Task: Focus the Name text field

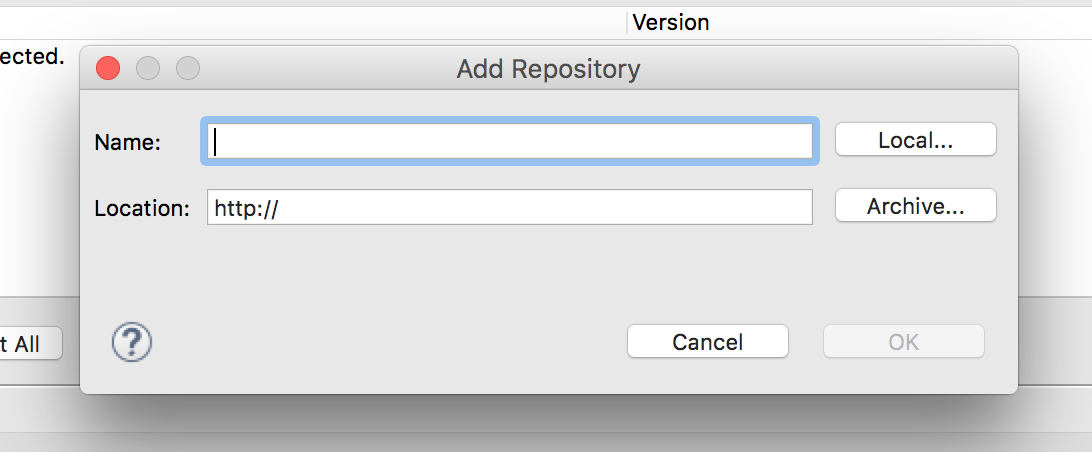Action: coord(510,141)
